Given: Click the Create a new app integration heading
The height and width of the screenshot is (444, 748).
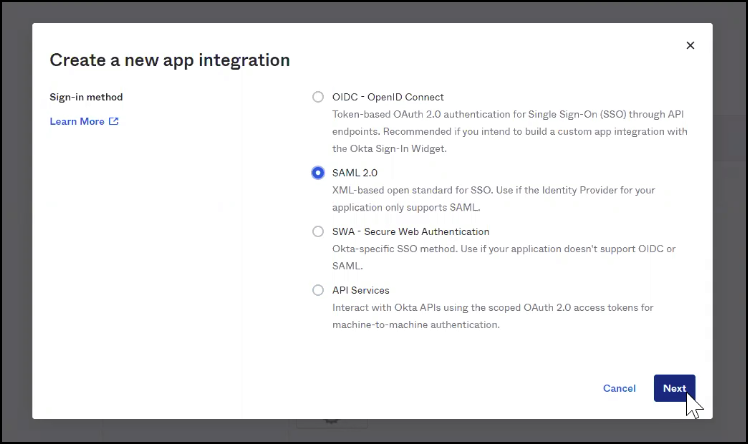Looking at the screenshot, I should 170,60.
